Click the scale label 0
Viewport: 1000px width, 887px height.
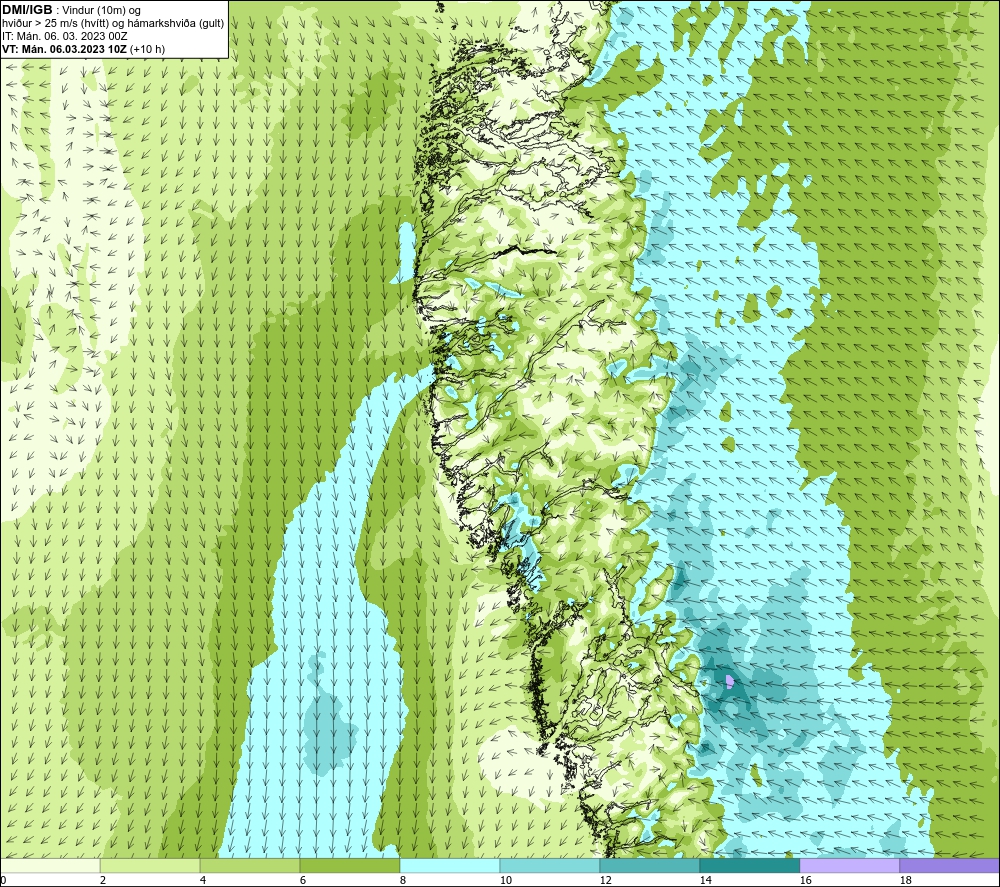[x=3, y=881]
